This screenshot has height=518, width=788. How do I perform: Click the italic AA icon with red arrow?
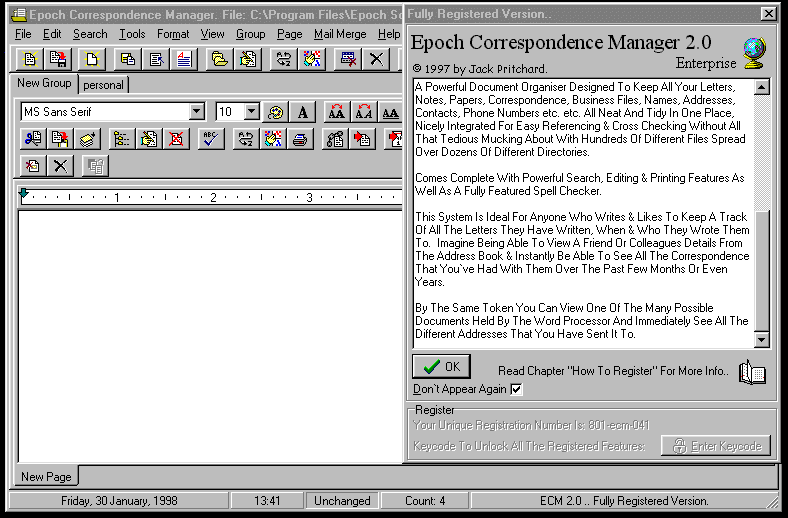(364, 112)
